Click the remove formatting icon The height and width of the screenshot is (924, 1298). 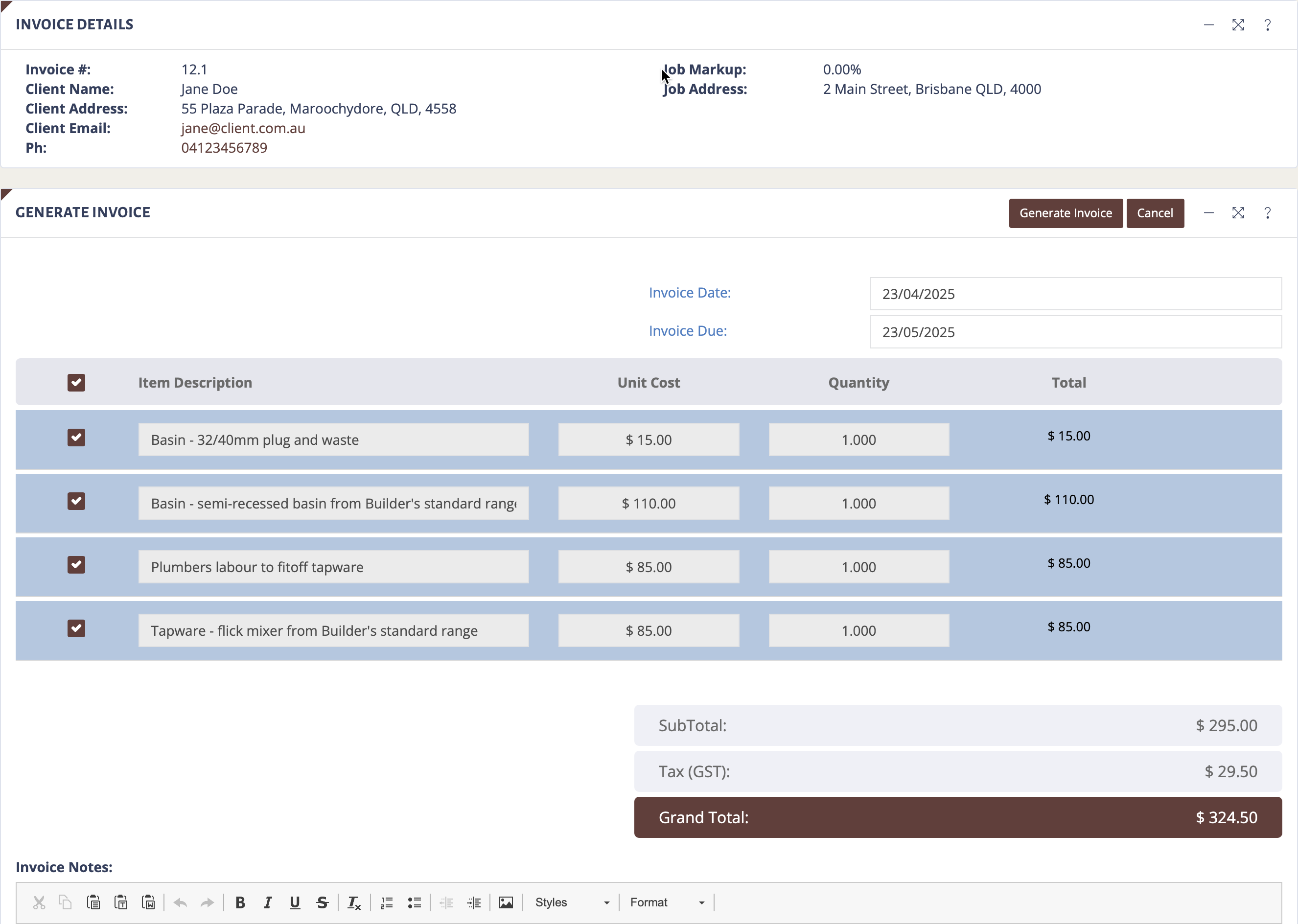pos(353,902)
